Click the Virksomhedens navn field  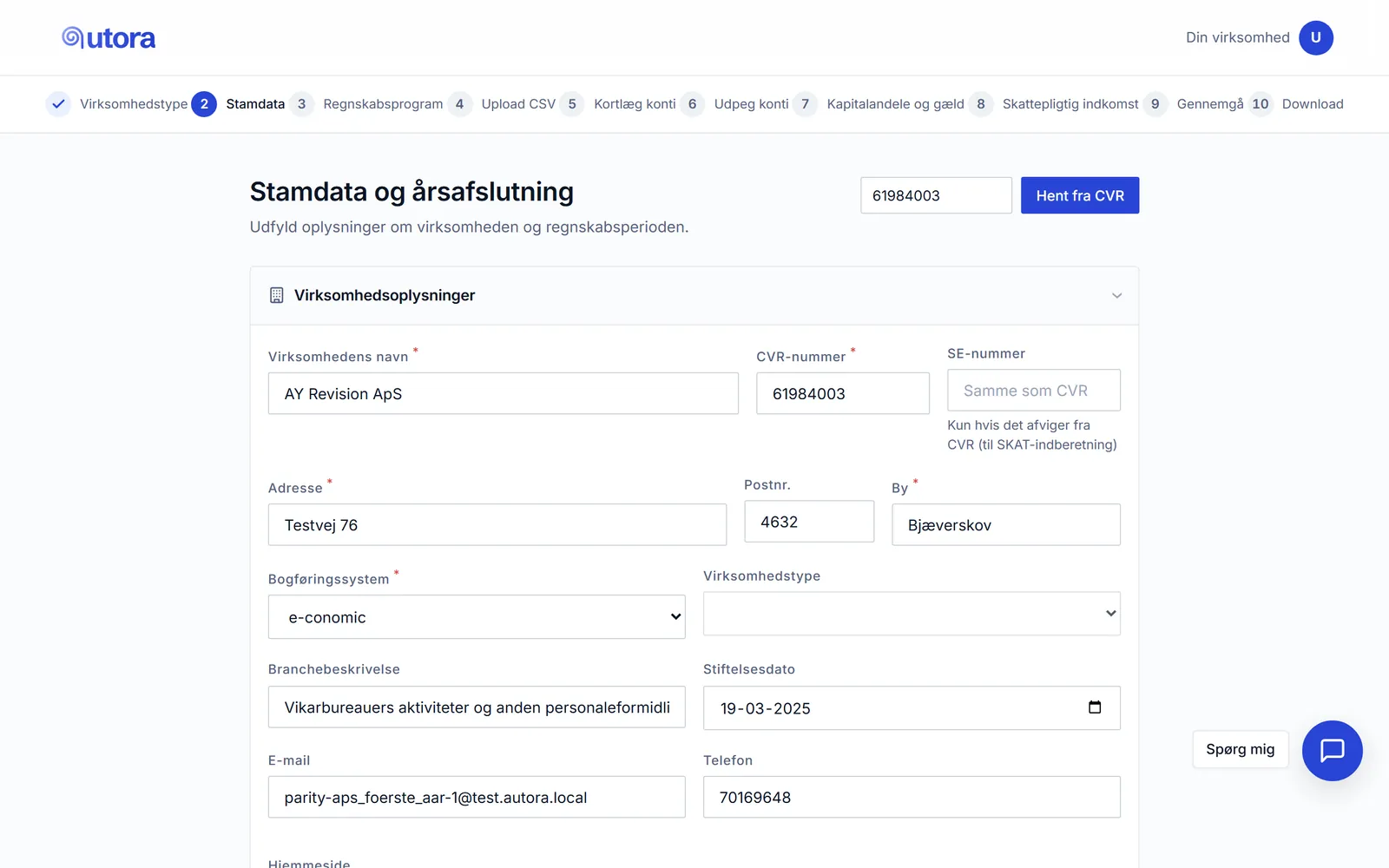(x=504, y=393)
